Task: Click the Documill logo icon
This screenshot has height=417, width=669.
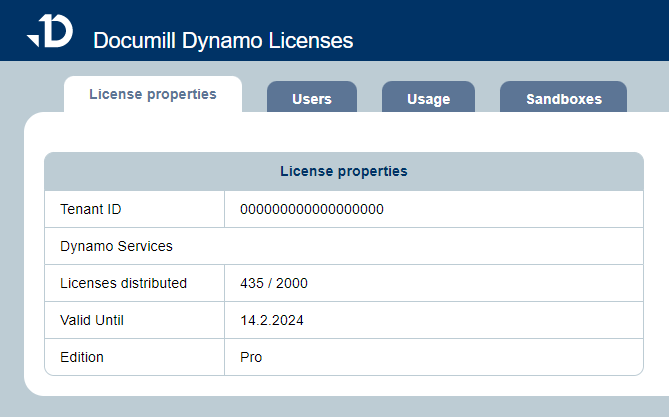Action: tap(50, 31)
